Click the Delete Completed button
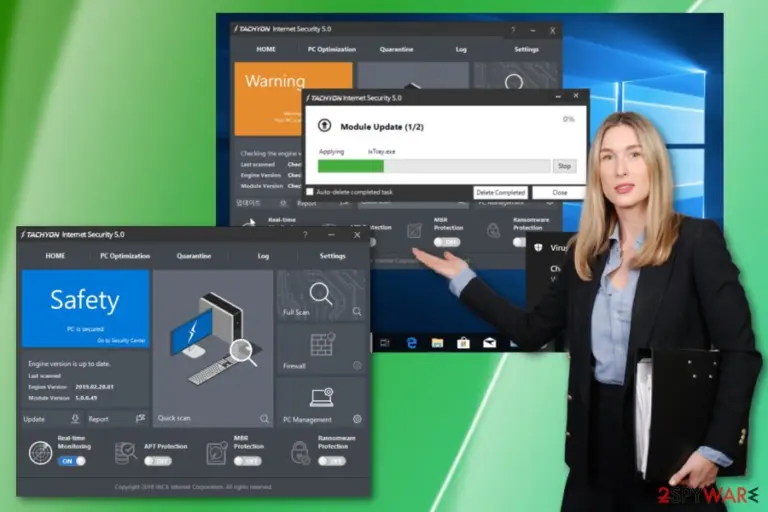 pos(501,193)
